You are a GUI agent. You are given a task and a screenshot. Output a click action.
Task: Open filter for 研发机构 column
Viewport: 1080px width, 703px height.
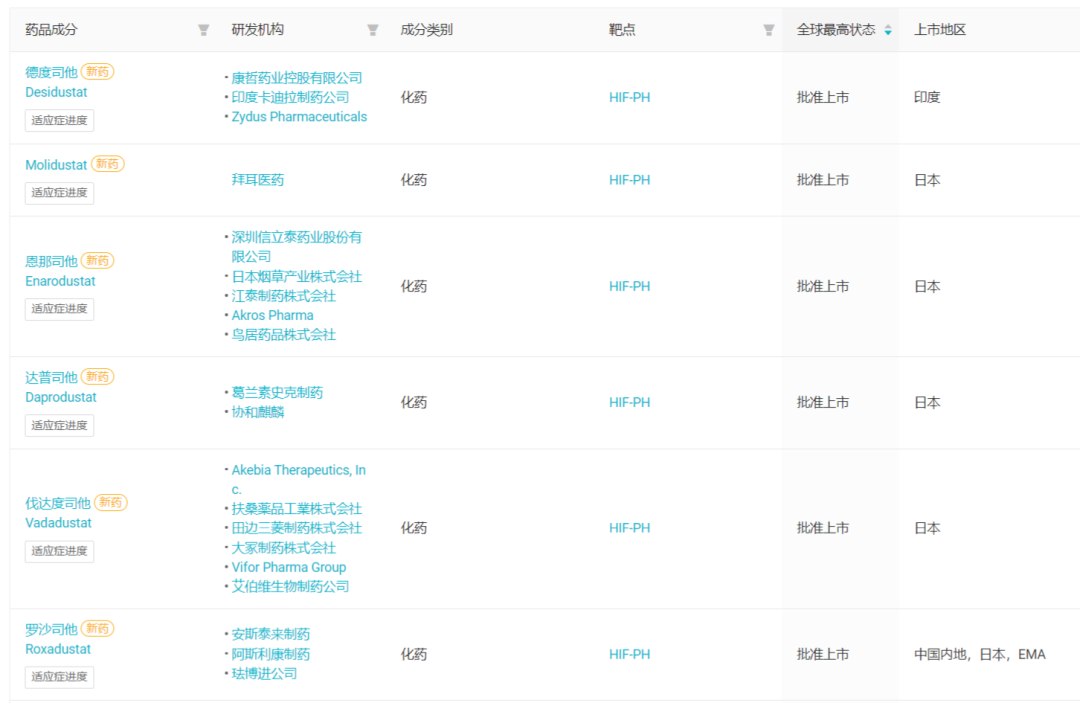point(373,30)
